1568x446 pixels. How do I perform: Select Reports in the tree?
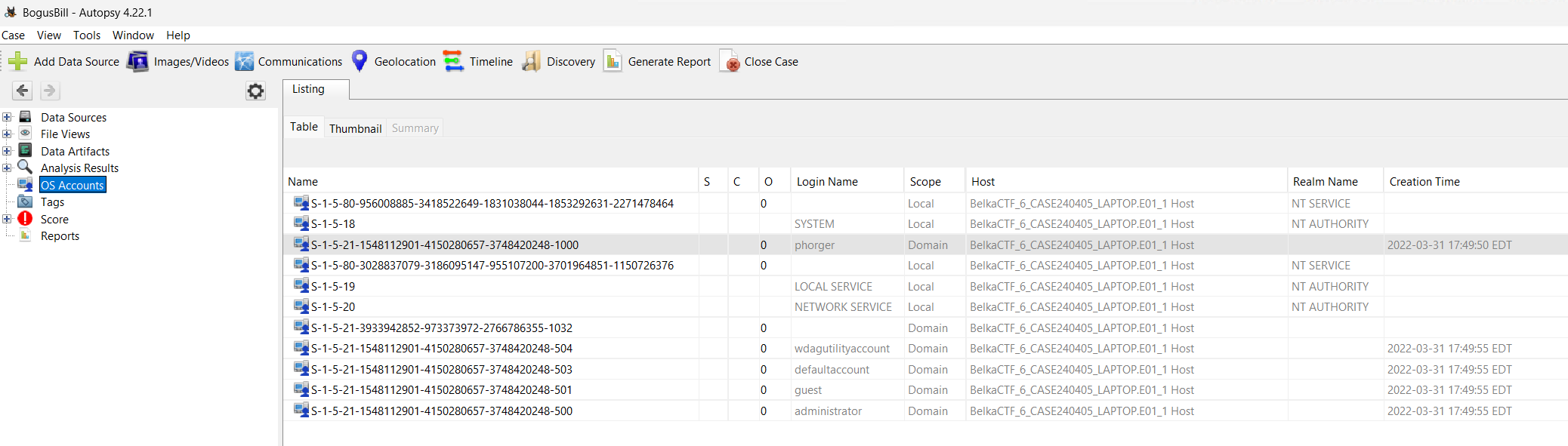[x=60, y=236]
